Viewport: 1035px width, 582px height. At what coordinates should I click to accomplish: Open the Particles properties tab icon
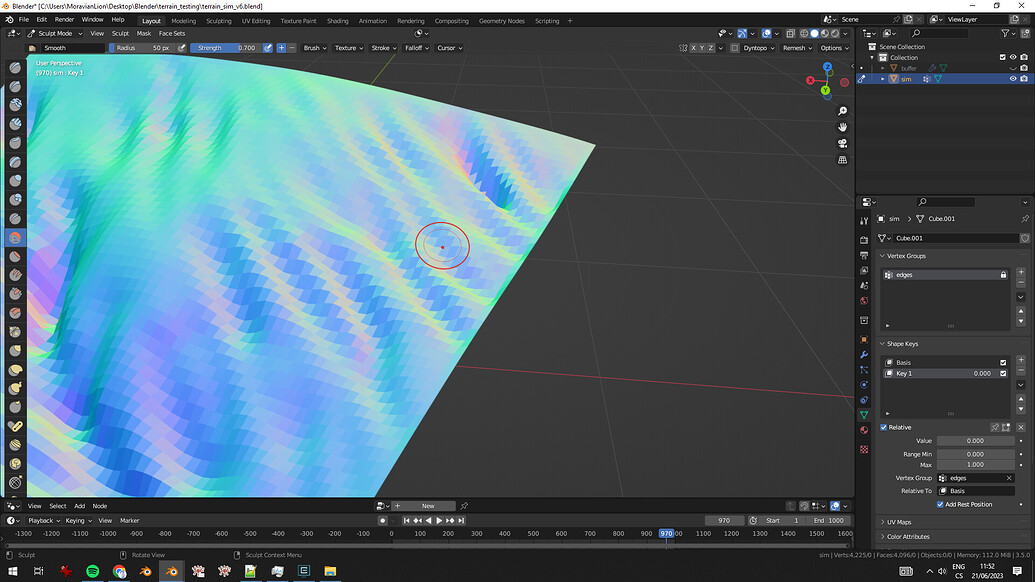click(864, 370)
